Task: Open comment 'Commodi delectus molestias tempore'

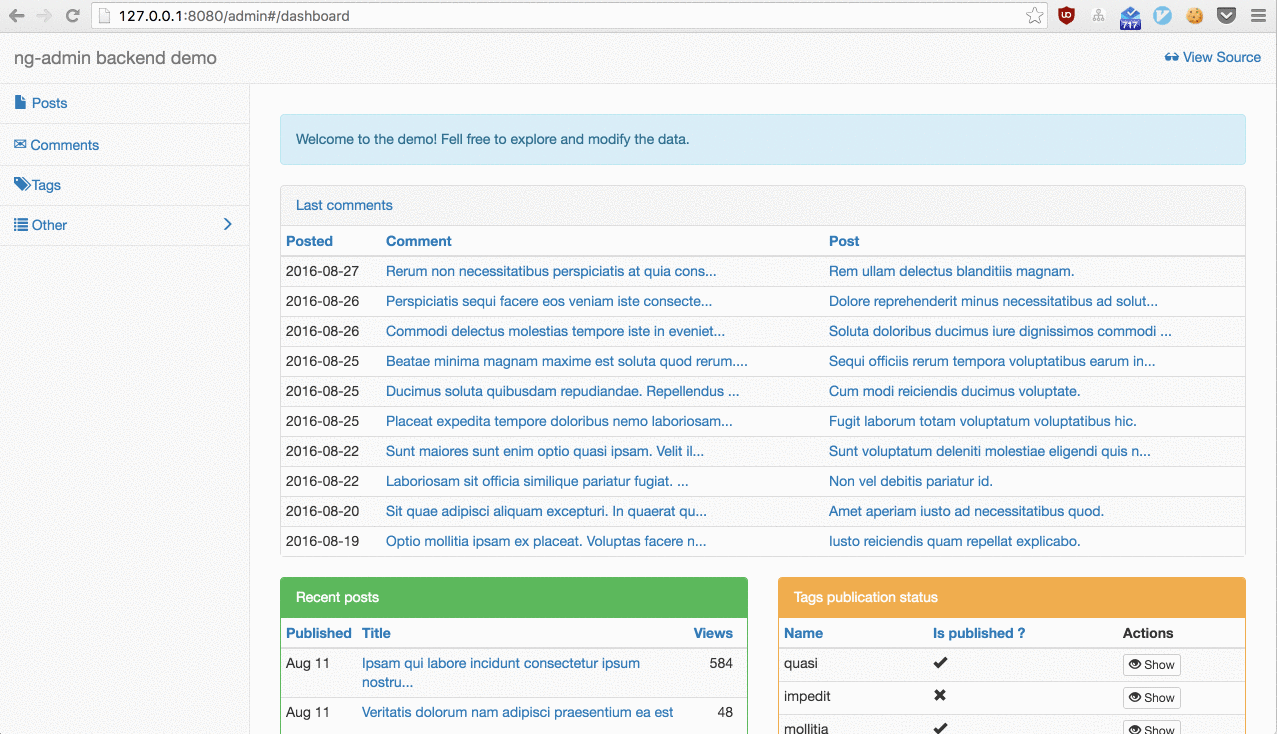Action: coord(555,331)
